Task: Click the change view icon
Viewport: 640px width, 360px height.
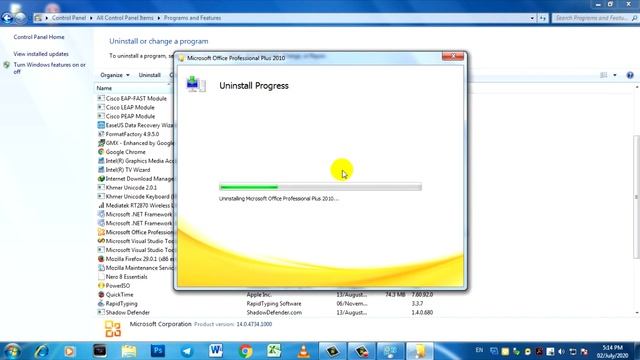Action: pyautogui.click(x=604, y=75)
